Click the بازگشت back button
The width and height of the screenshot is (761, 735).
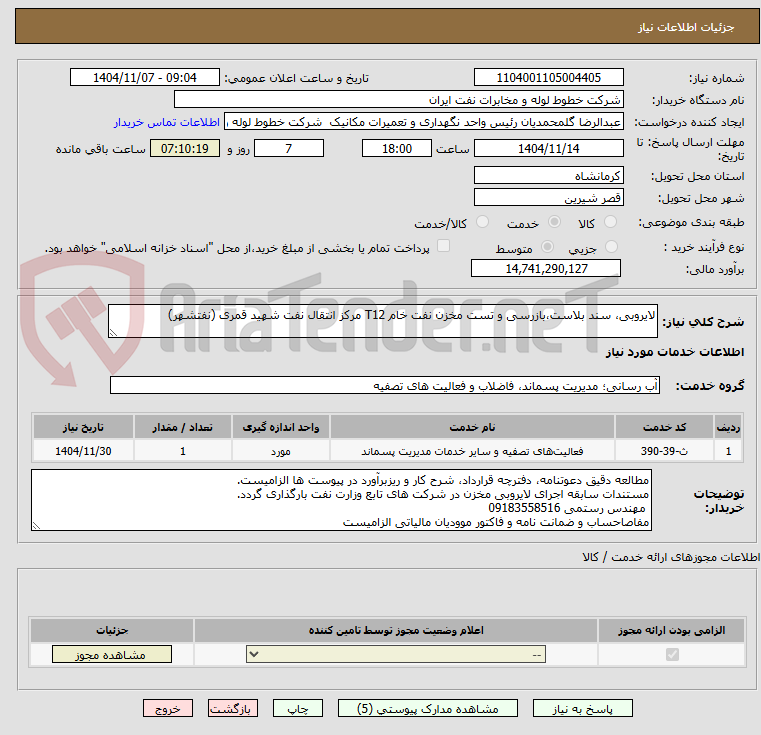232,708
